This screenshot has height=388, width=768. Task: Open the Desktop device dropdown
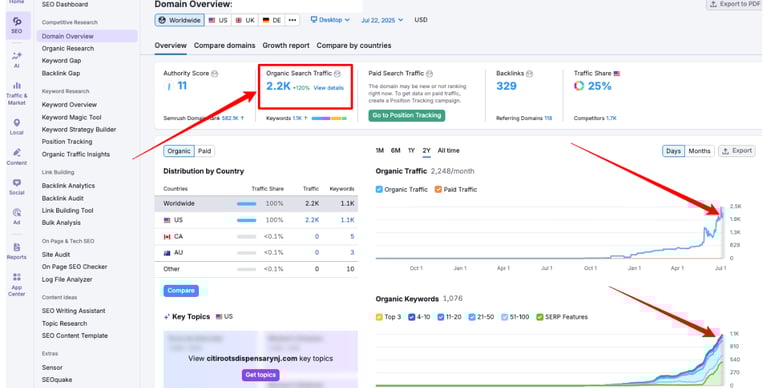point(330,20)
